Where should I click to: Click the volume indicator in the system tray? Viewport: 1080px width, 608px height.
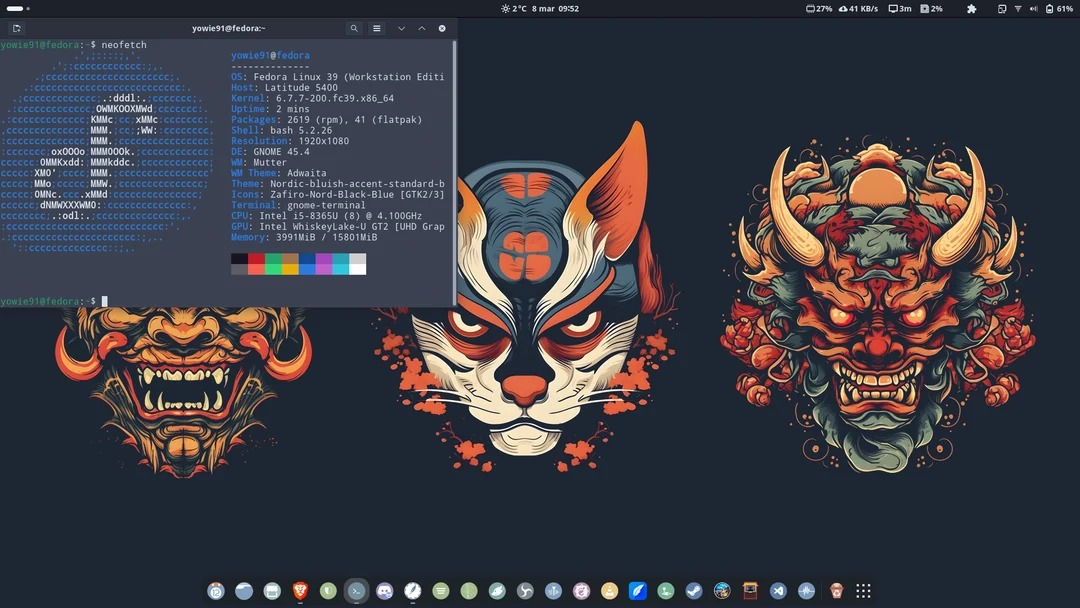click(x=1034, y=9)
